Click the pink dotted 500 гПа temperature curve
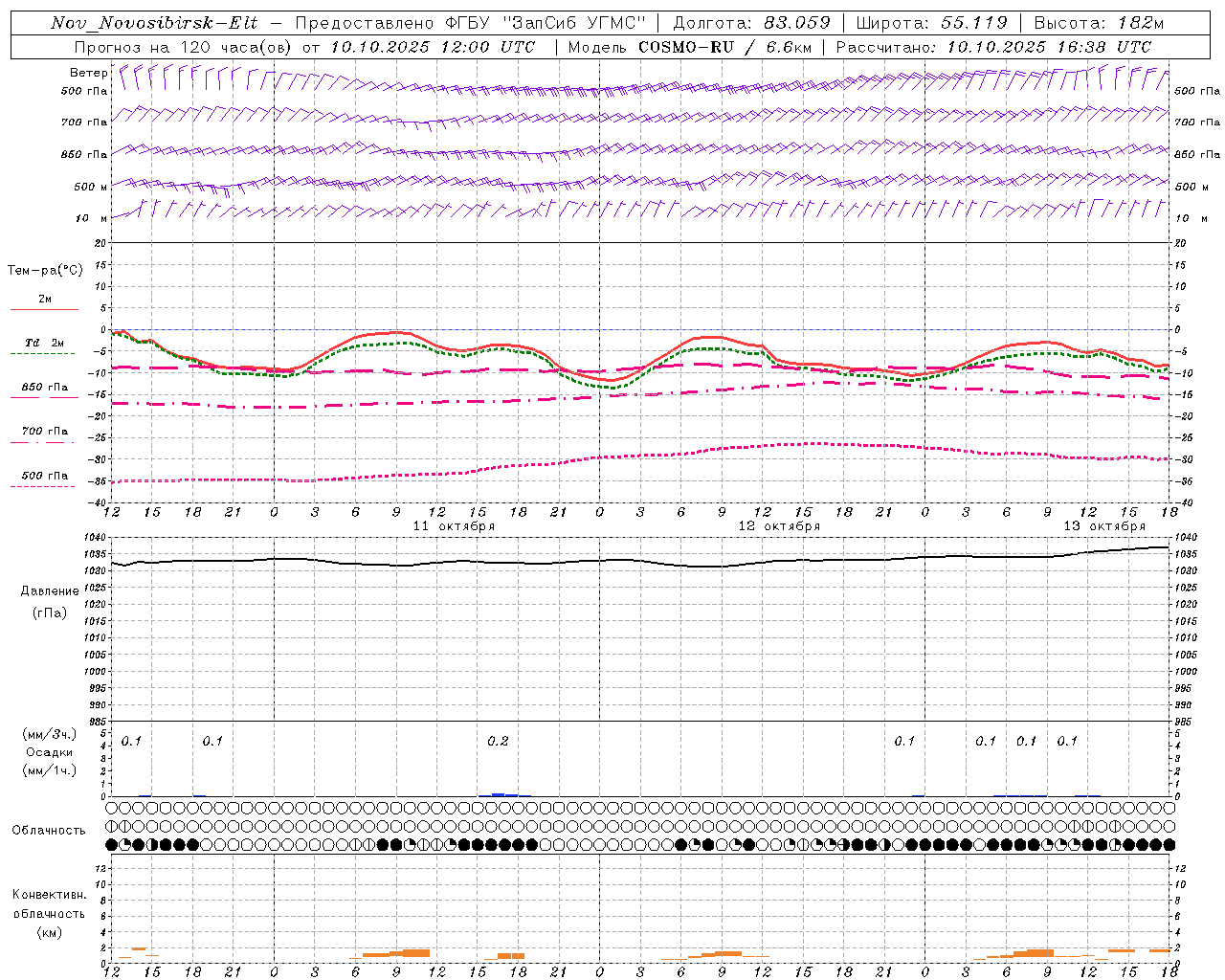Viewport: 1225px width, 980px height. [x=639, y=456]
